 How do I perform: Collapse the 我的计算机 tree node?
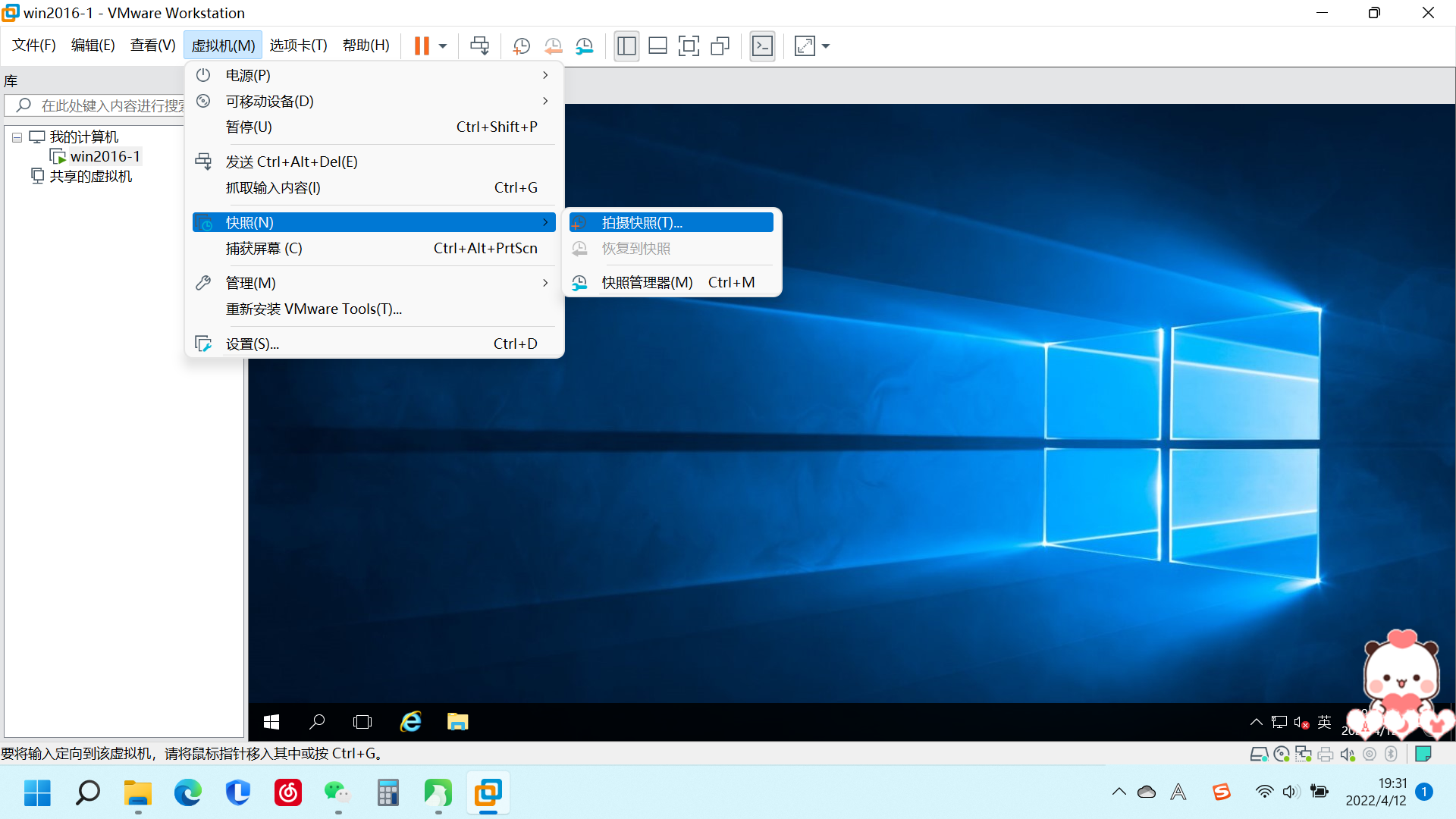point(17,138)
